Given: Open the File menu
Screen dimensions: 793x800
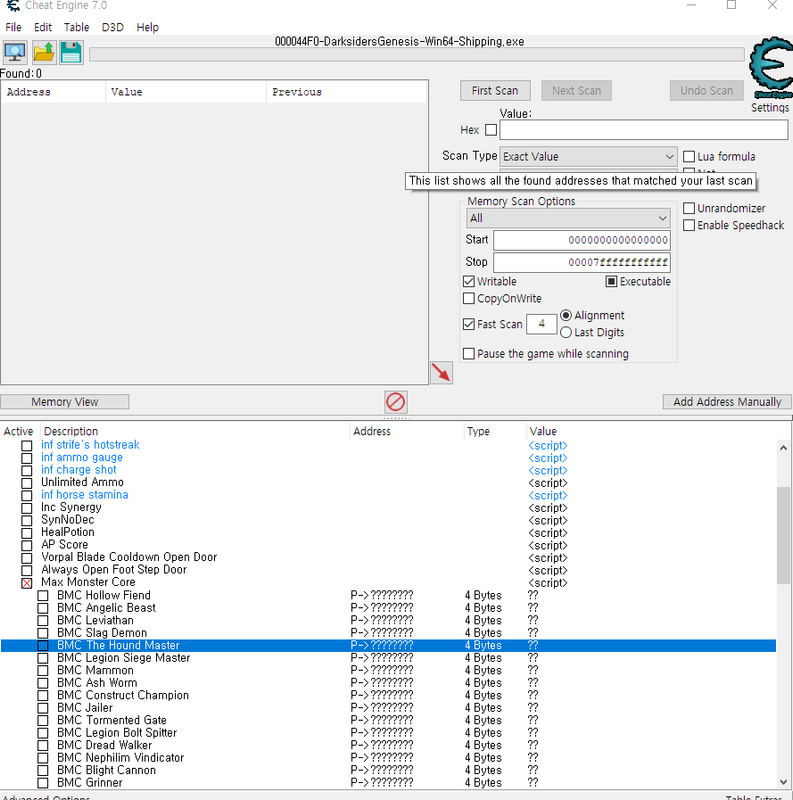Looking at the screenshot, I should (13, 27).
